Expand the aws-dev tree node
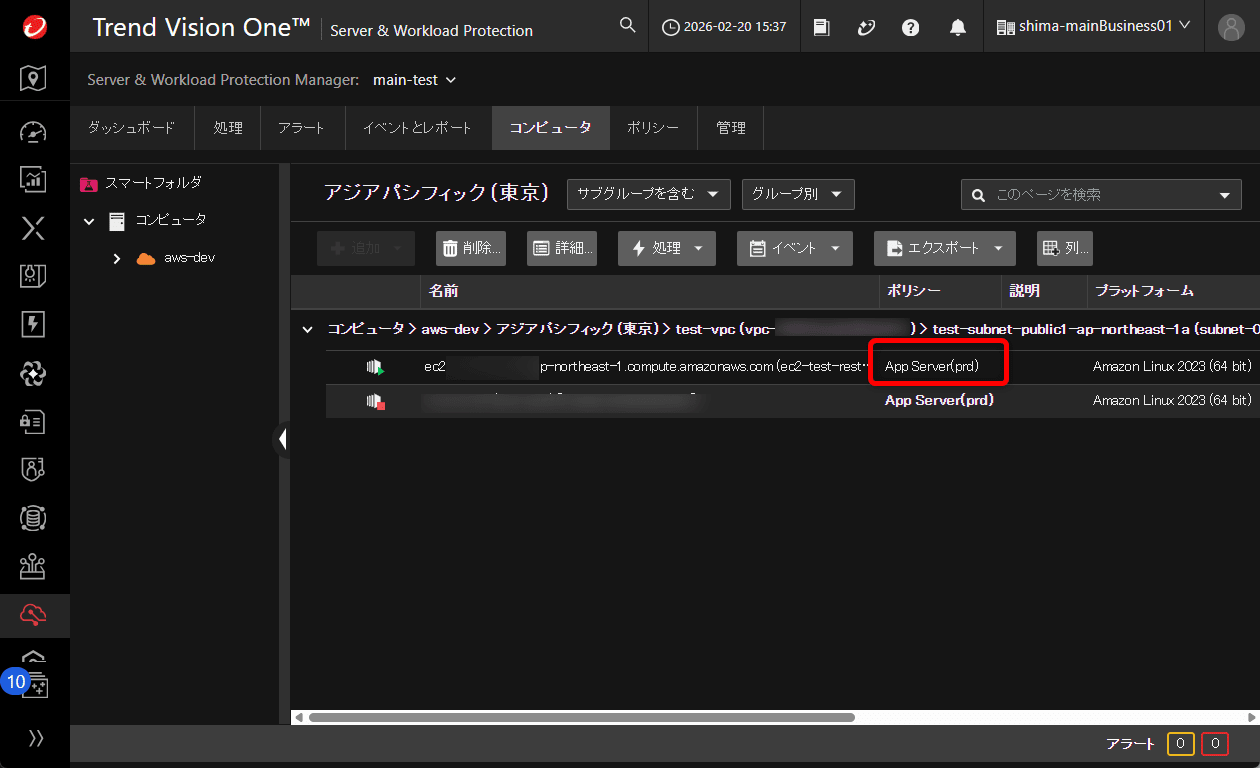This screenshot has height=768, width=1260. click(x=117, y=258)
